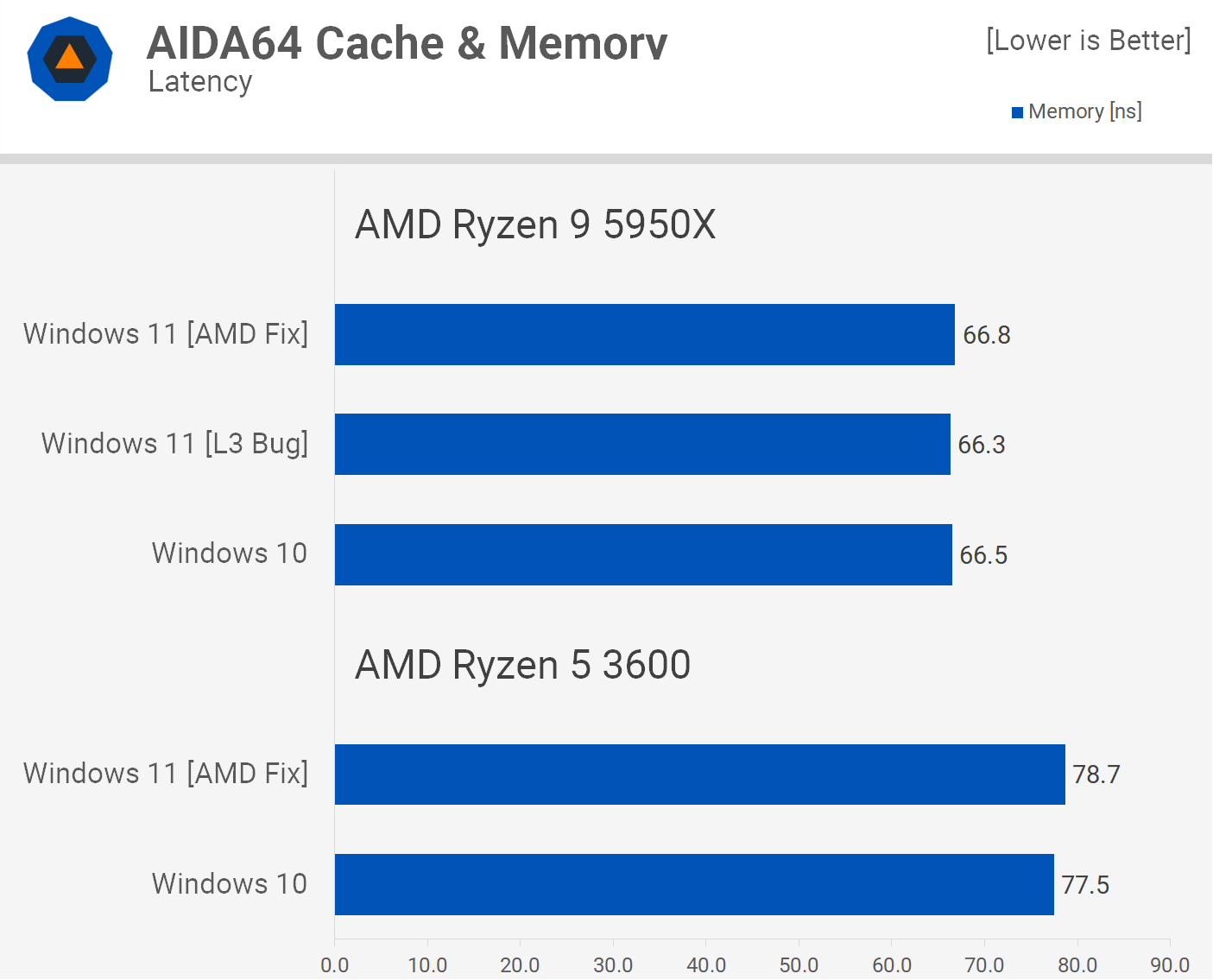Click the Windows 11 [L3 Bug] label

tap(174, 443)
